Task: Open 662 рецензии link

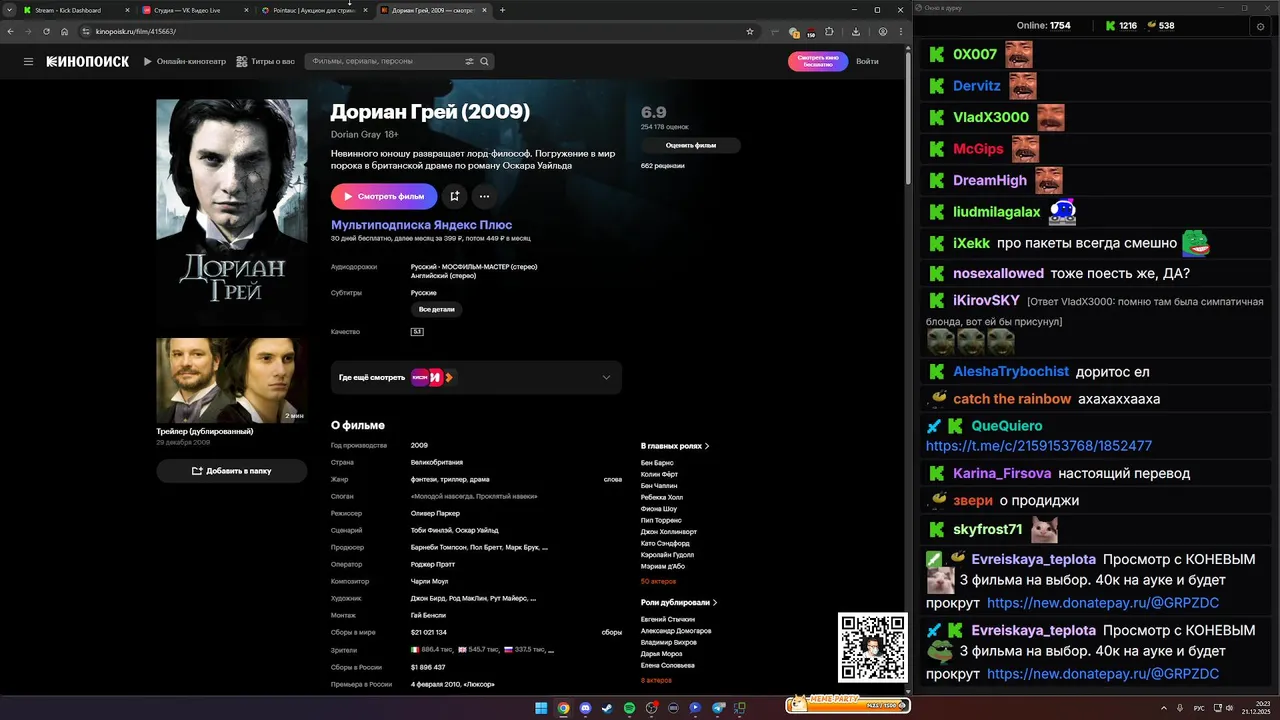Action: click(663, 166)
